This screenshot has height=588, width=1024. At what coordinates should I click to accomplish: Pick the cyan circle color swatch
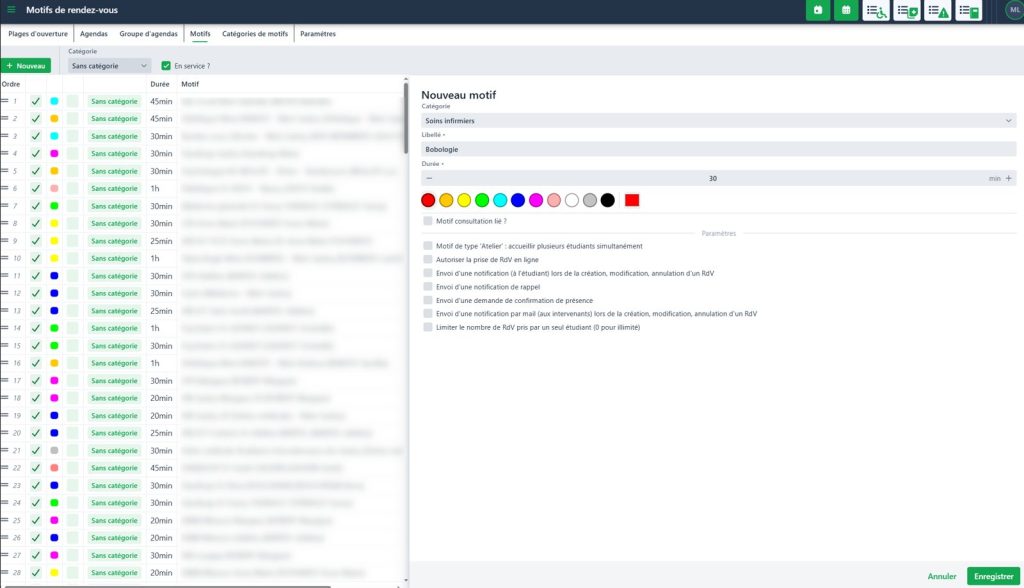[500, 201]
